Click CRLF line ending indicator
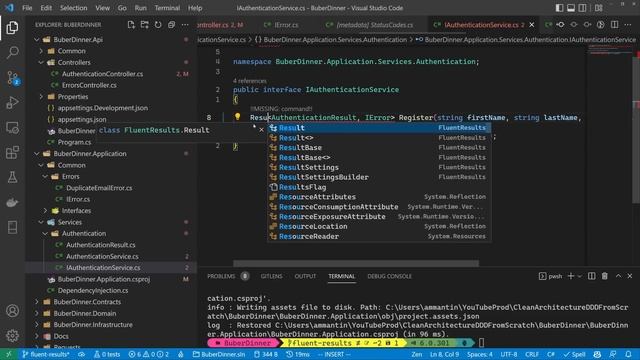This screenshot has height=360, width=640. pos(532,354)
